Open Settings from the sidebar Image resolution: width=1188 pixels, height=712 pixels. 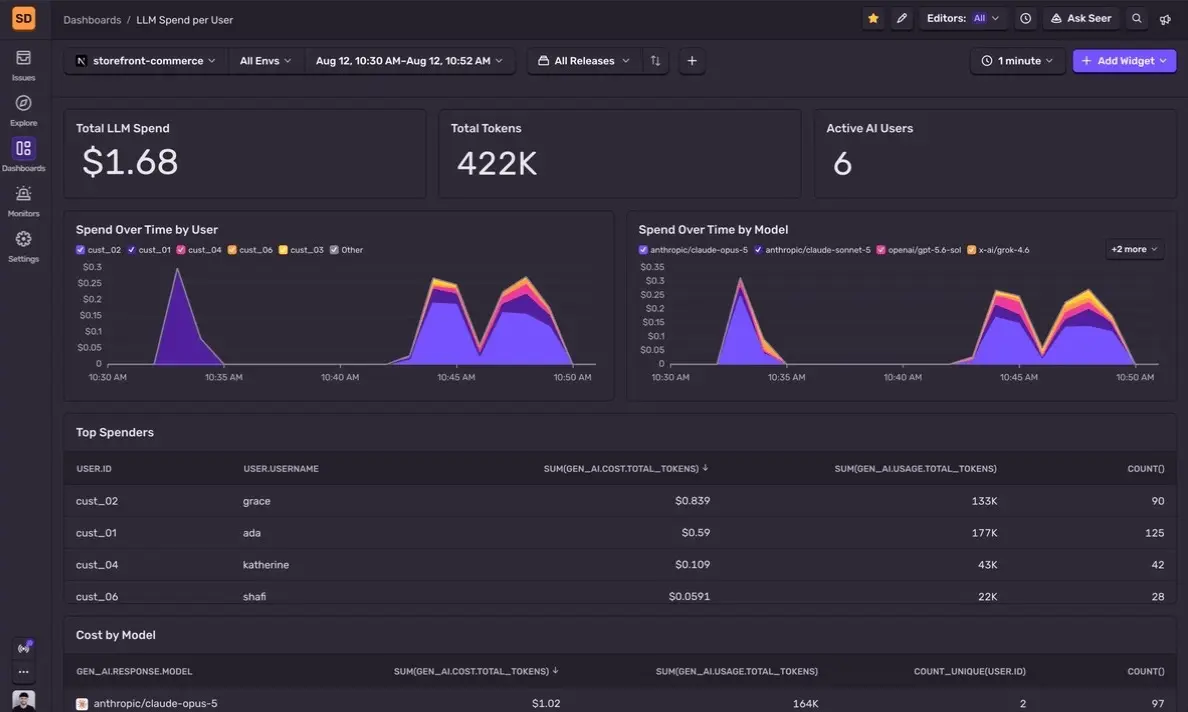[23, 247]
